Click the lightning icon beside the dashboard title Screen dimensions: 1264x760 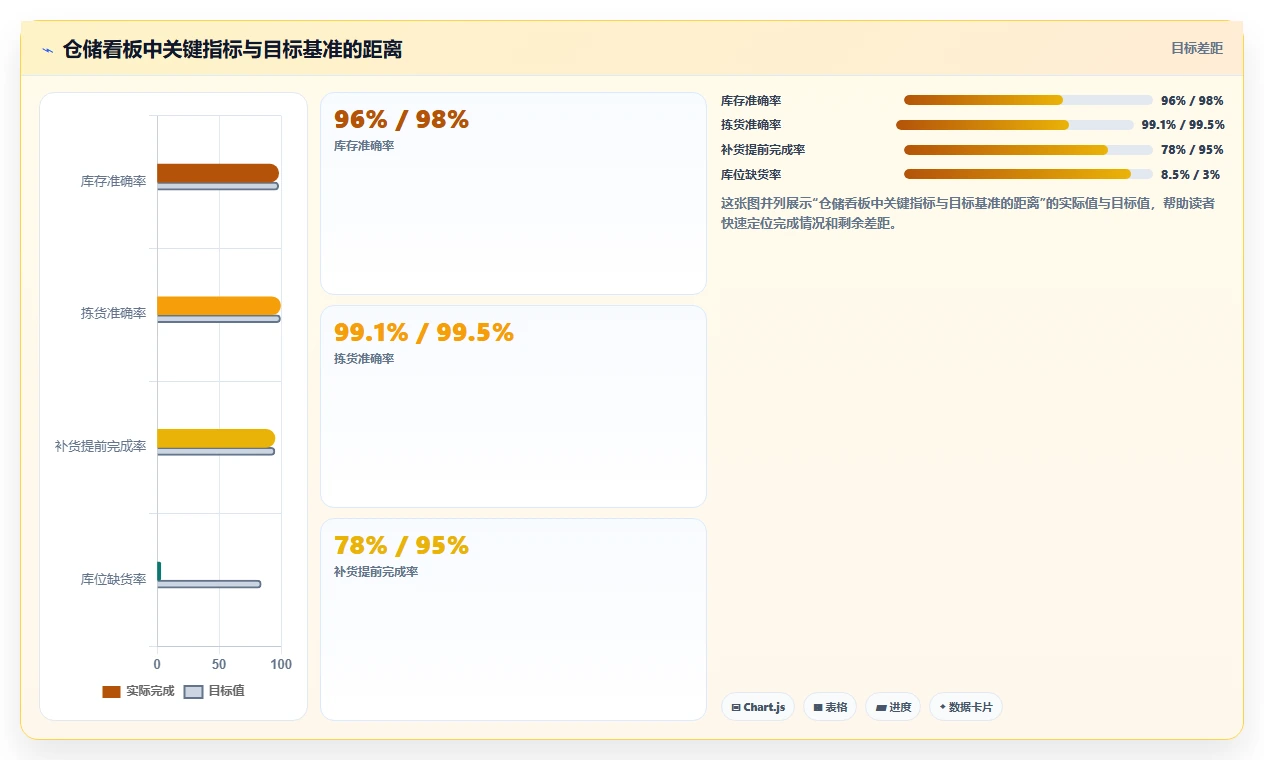(x=47, y=50)
